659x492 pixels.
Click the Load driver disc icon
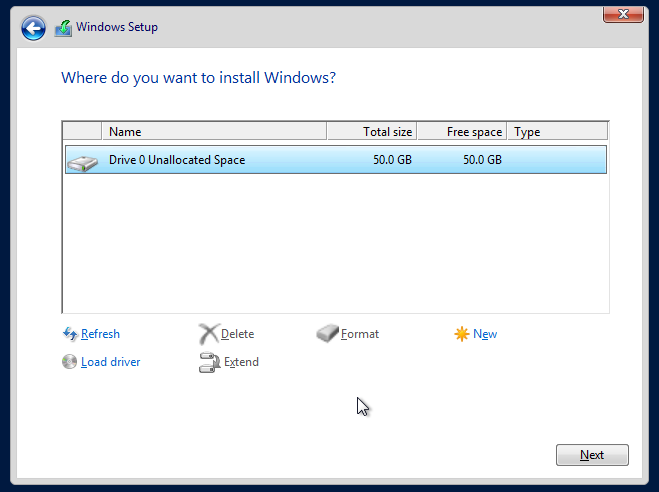coord(70,362)
